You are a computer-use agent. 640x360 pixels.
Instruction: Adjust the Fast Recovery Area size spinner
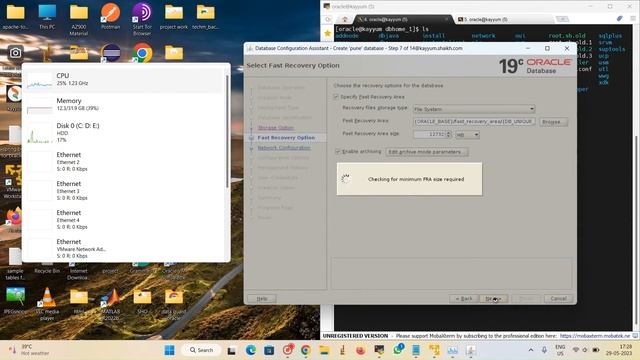pyautogui.click(x=449, y=134)
